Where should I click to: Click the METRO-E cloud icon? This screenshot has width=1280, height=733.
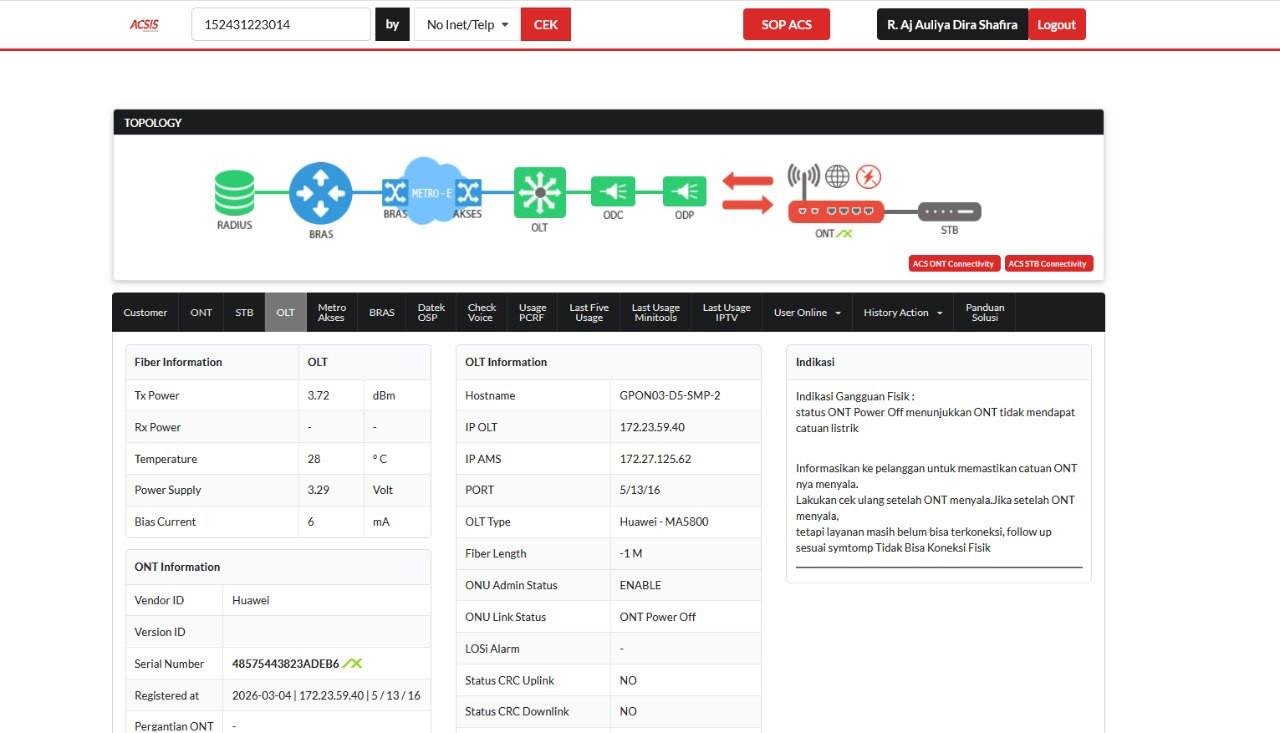(x=431, y=190)
